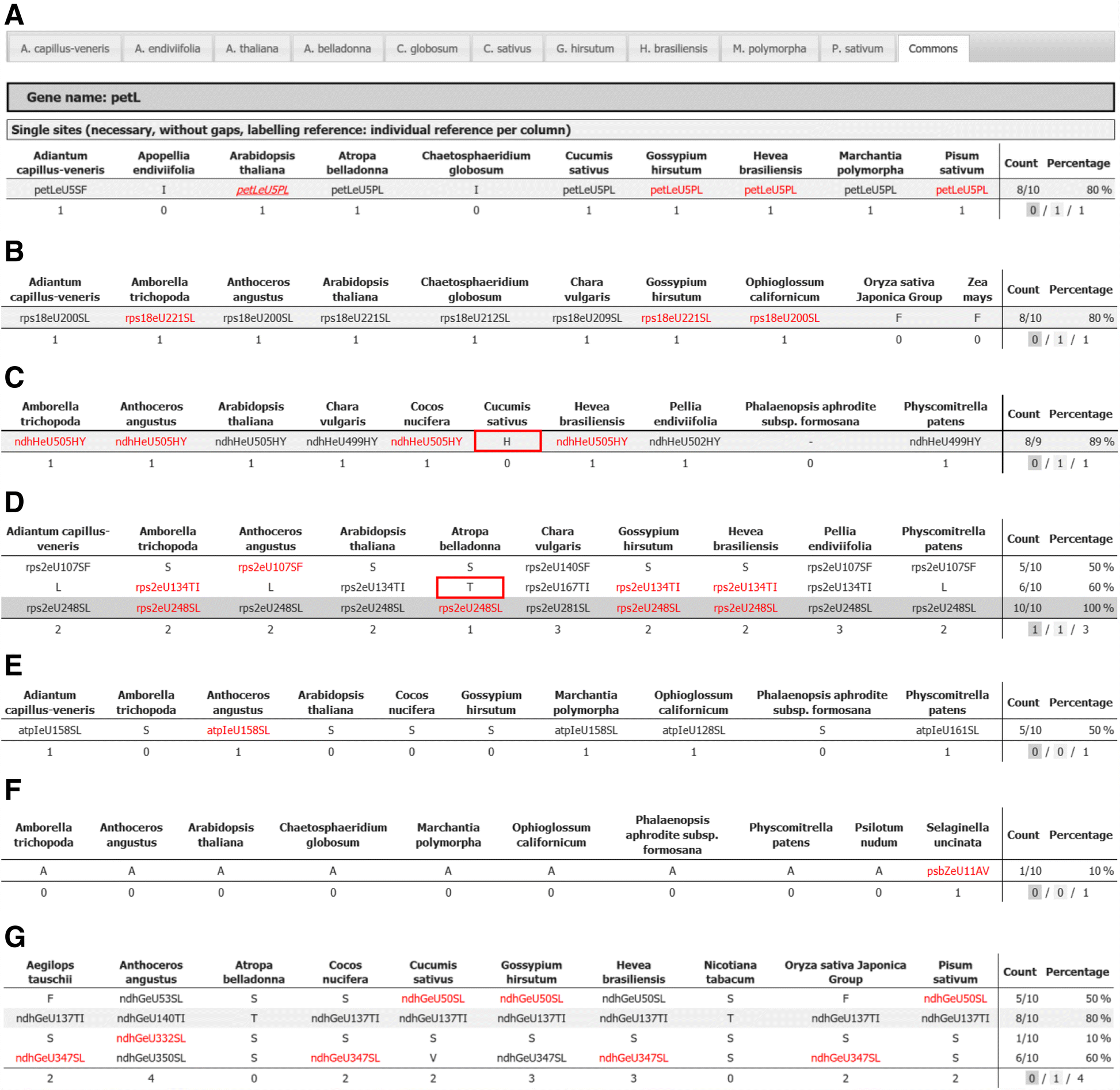Click ndhGeU53SL under Anthoceros angustus

151,998
